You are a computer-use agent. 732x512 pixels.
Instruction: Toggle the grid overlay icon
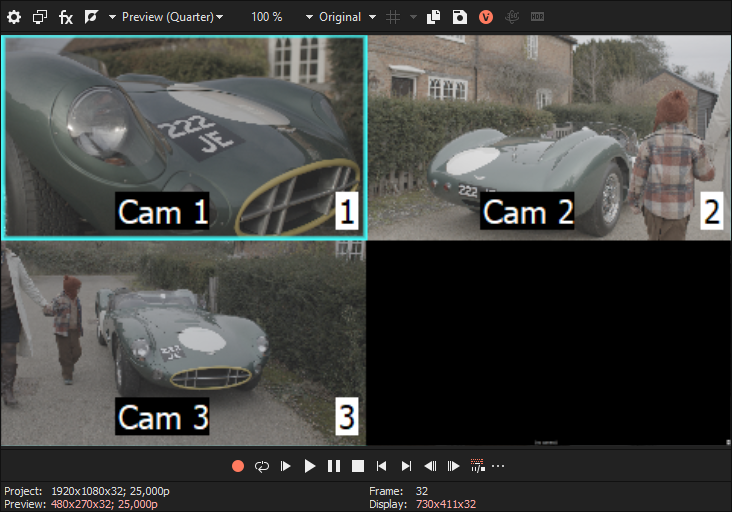(393, 17)
